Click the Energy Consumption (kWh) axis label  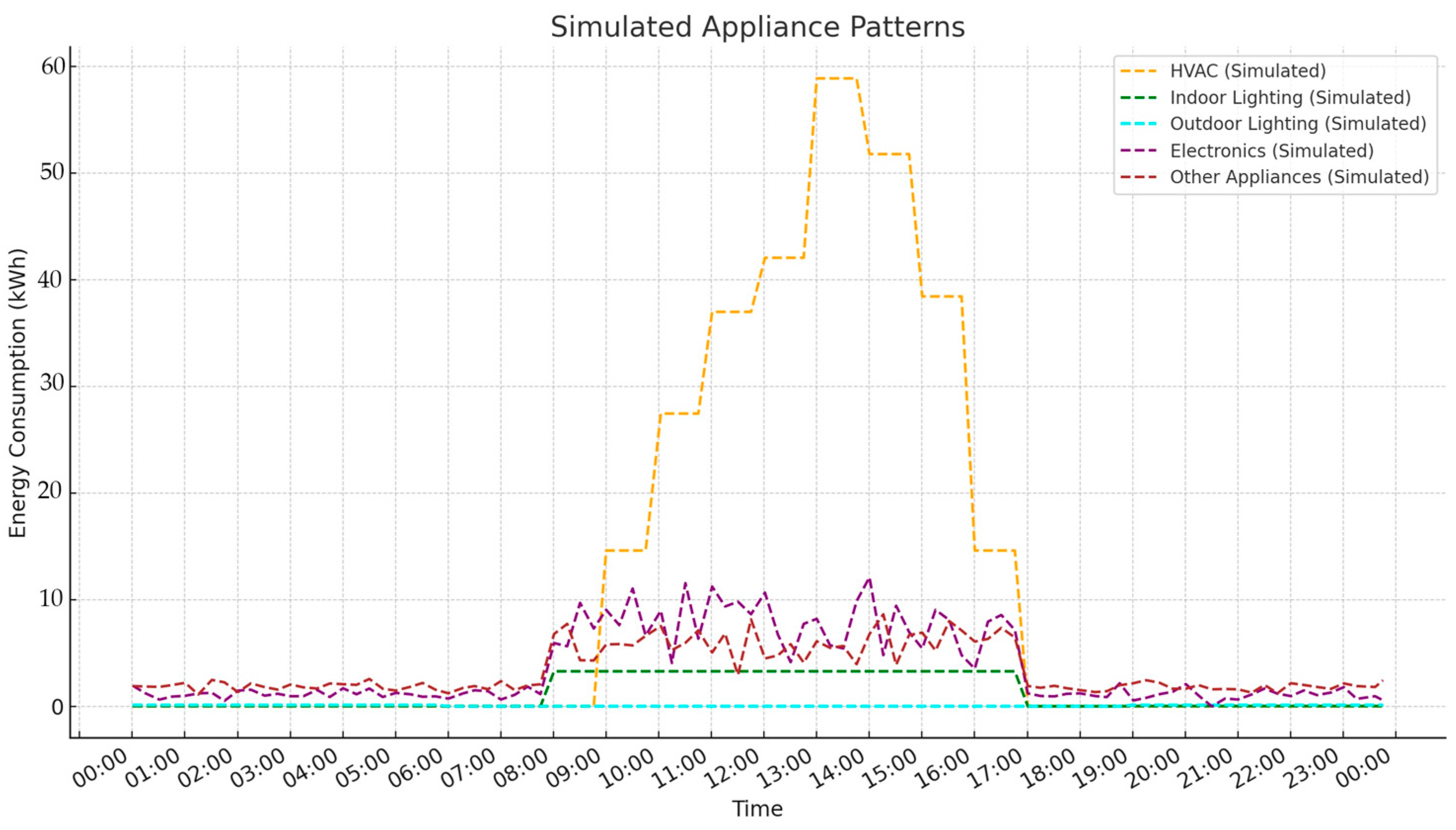18,393
